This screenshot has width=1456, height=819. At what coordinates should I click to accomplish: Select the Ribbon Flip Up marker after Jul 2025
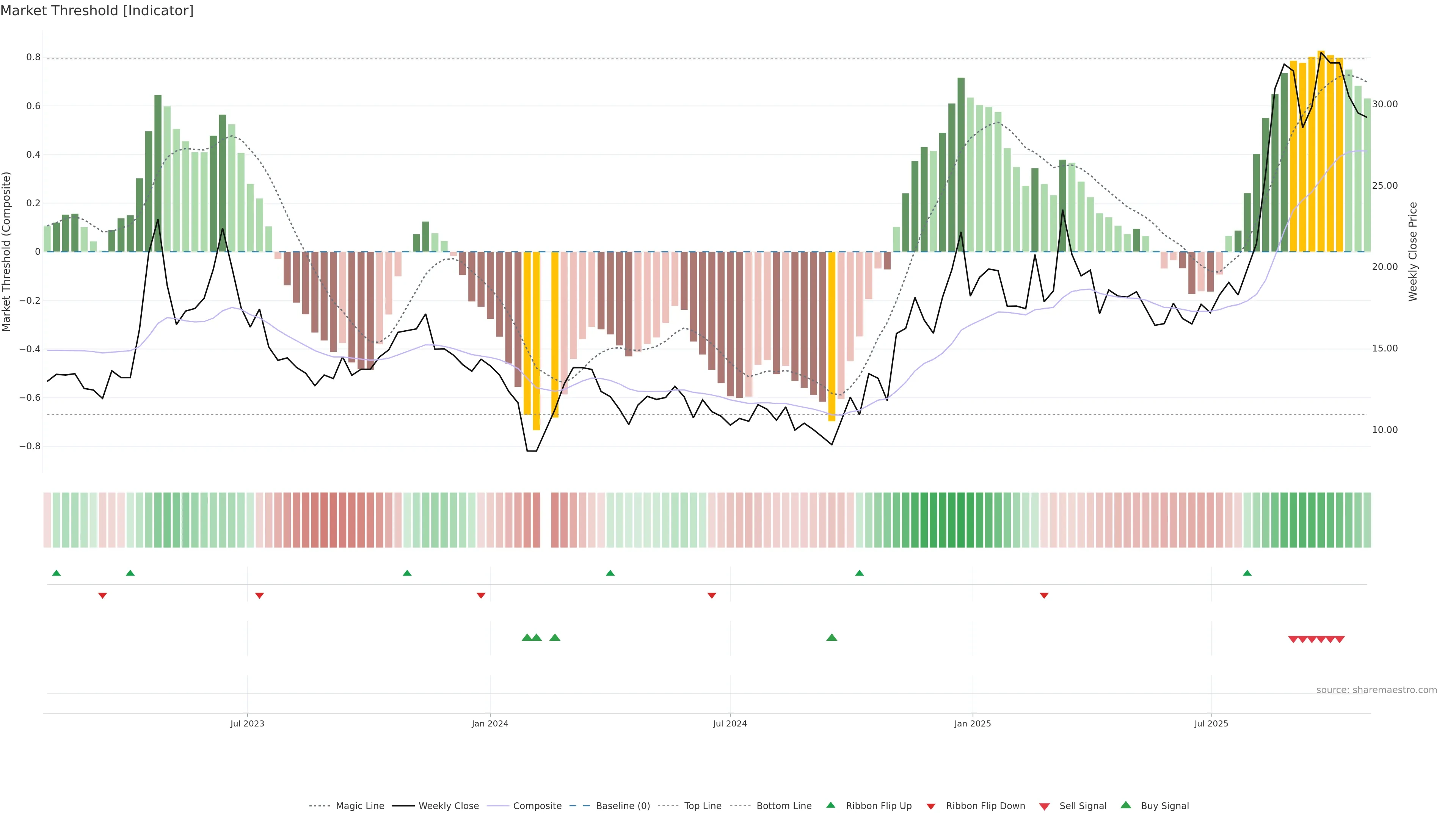point(1247,573)
